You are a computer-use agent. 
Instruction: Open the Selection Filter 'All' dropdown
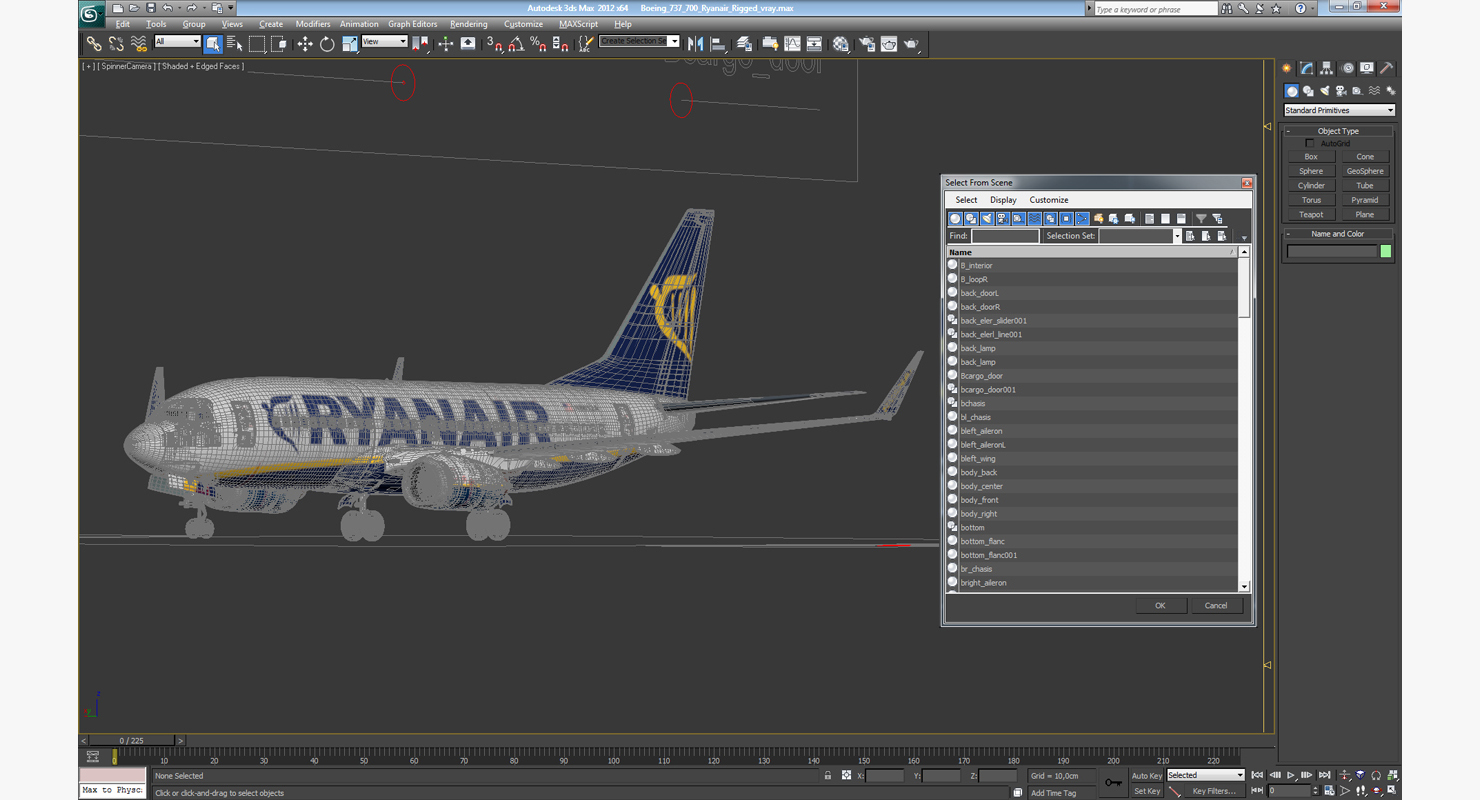178,42
